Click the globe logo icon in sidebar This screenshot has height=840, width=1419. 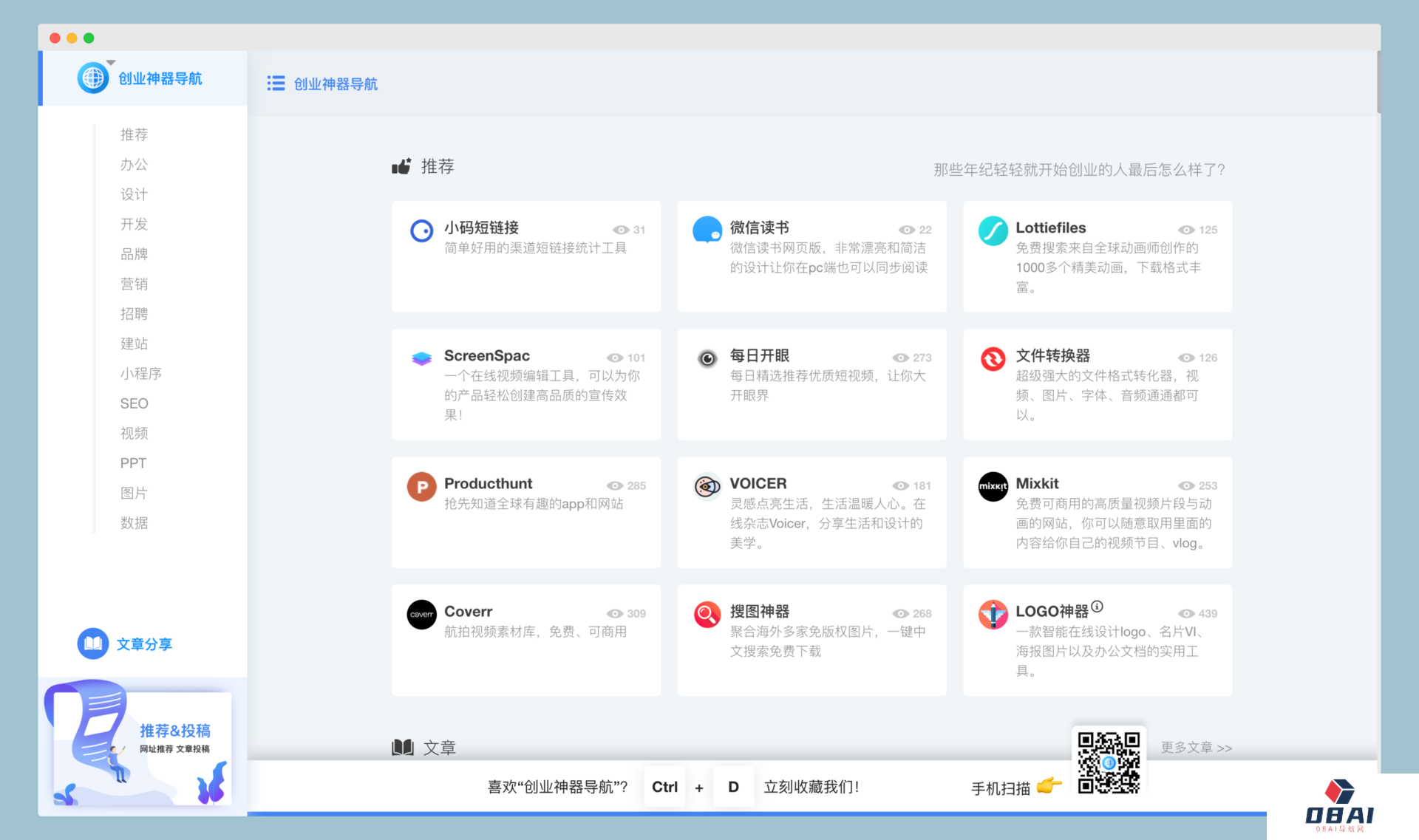93,78
